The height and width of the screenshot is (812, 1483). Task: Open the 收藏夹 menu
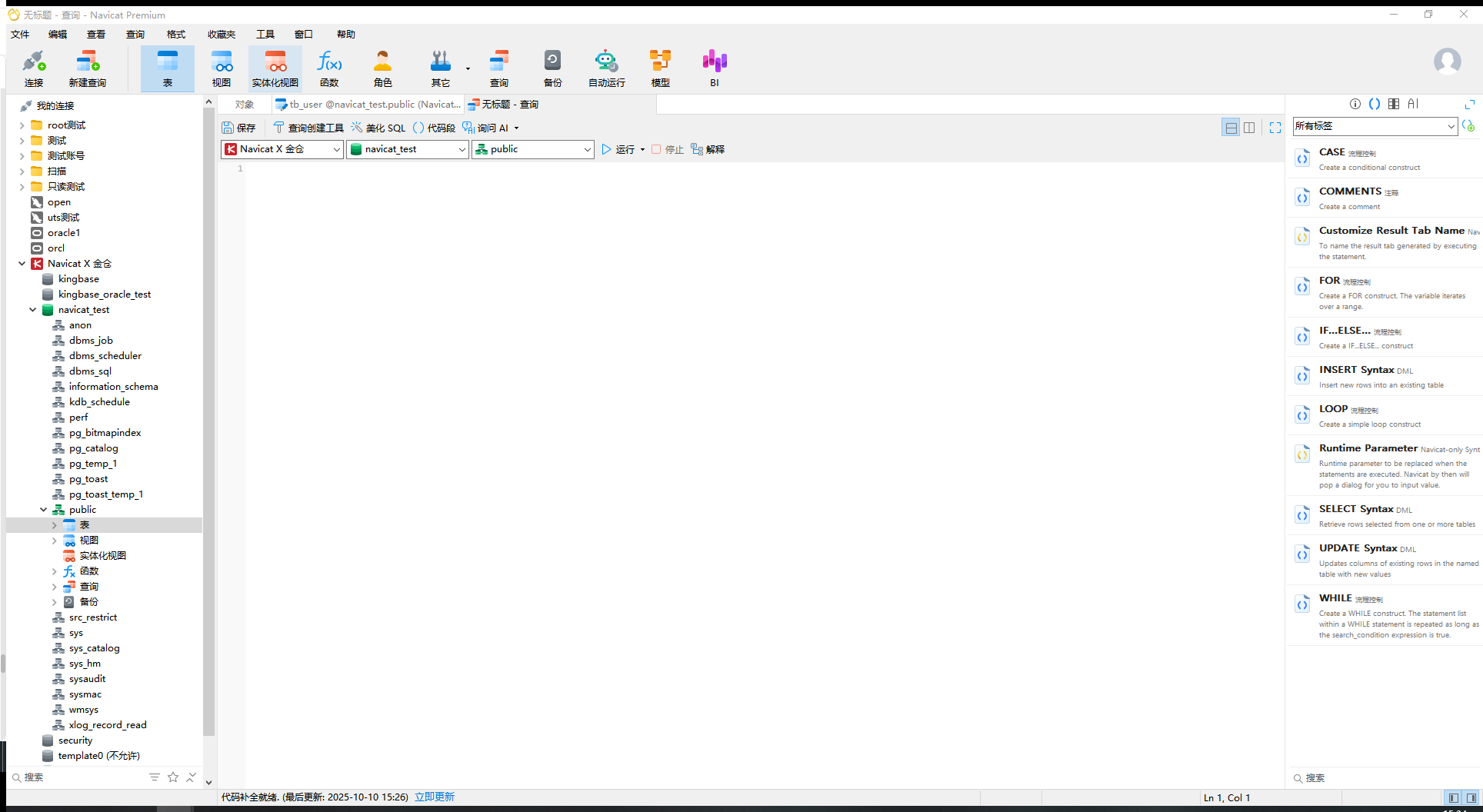pos(222,34)
